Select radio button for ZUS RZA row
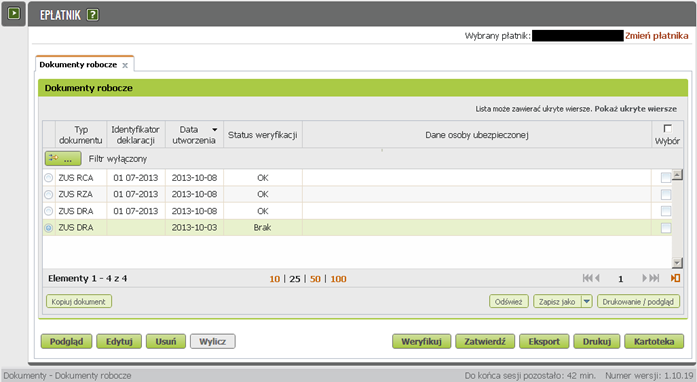 [x=48, y=194]
